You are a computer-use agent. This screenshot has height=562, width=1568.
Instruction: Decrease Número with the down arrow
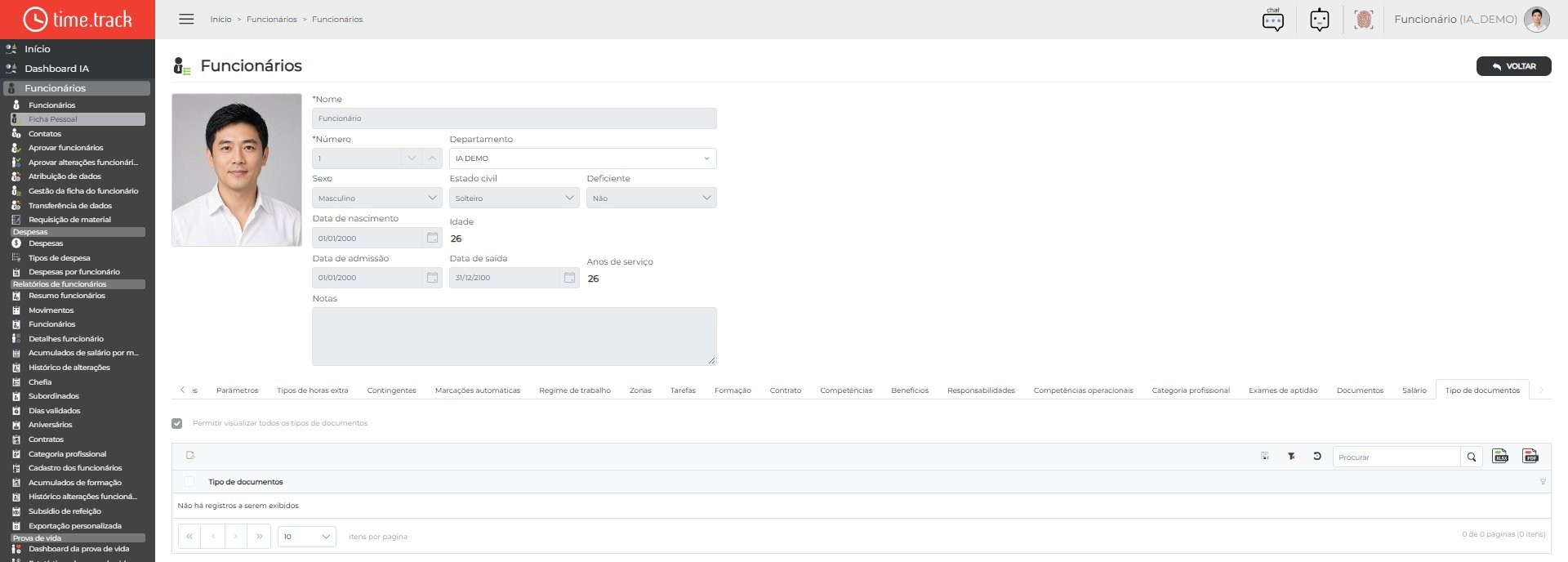[x=412, y=158]
